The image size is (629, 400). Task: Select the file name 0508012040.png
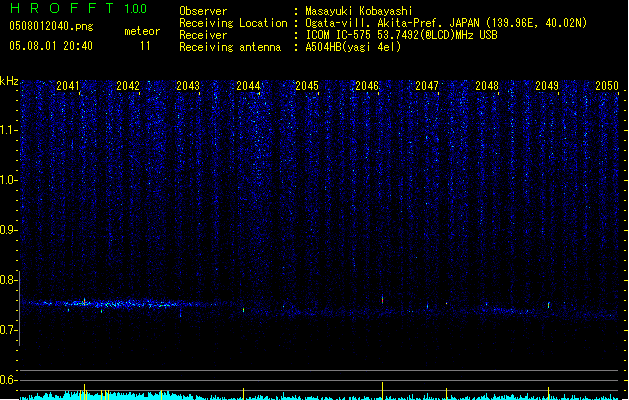pos(51,26)
